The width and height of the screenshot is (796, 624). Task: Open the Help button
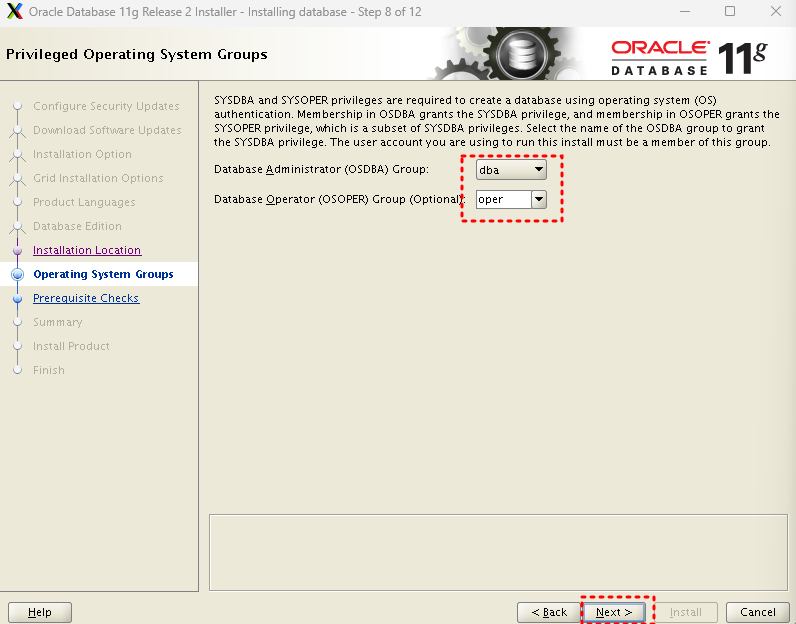[x=40, y=612]
